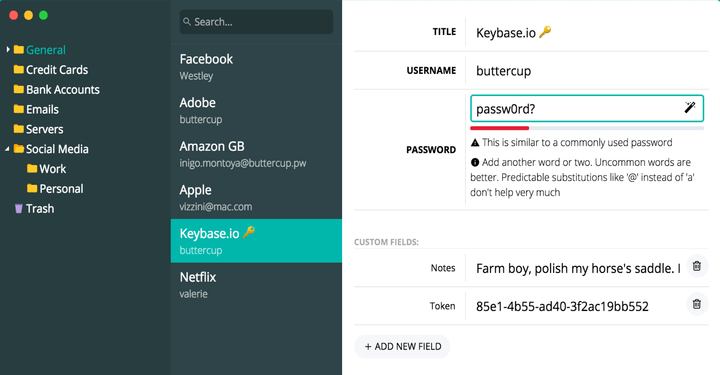The image size is (720, 375).
Task: Select the General group label
Action: tap(46, 50)
